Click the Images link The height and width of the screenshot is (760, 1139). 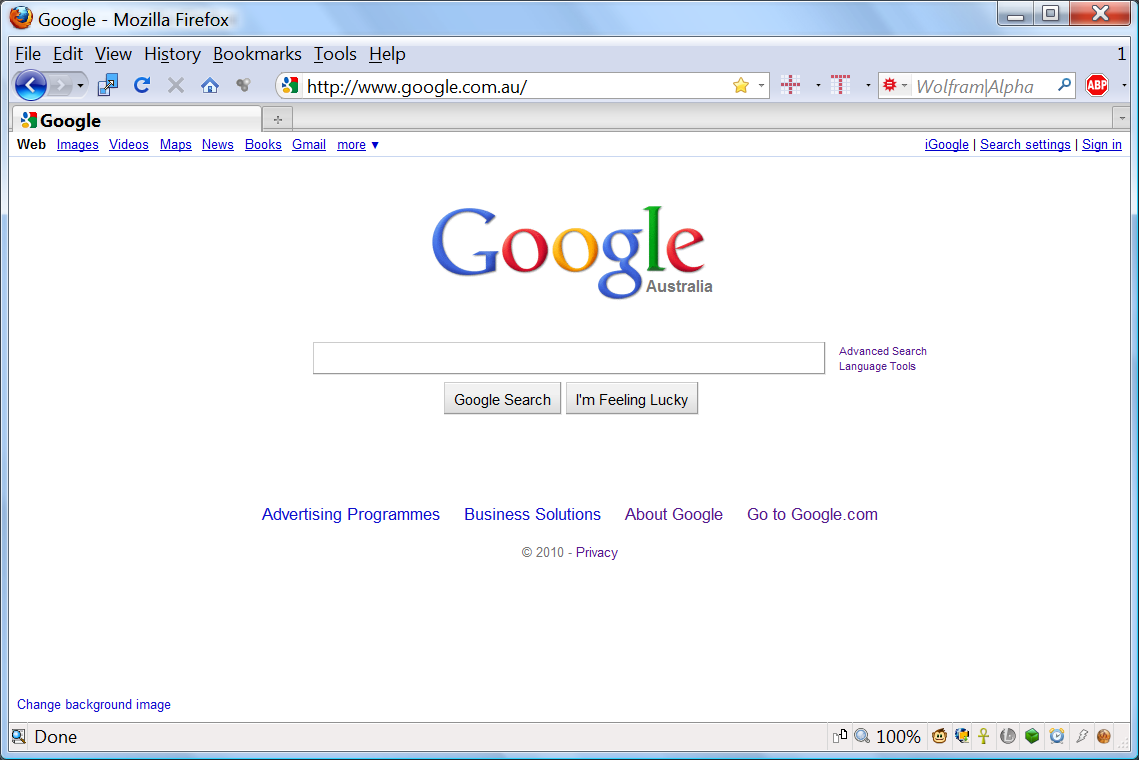click(78, 145)
